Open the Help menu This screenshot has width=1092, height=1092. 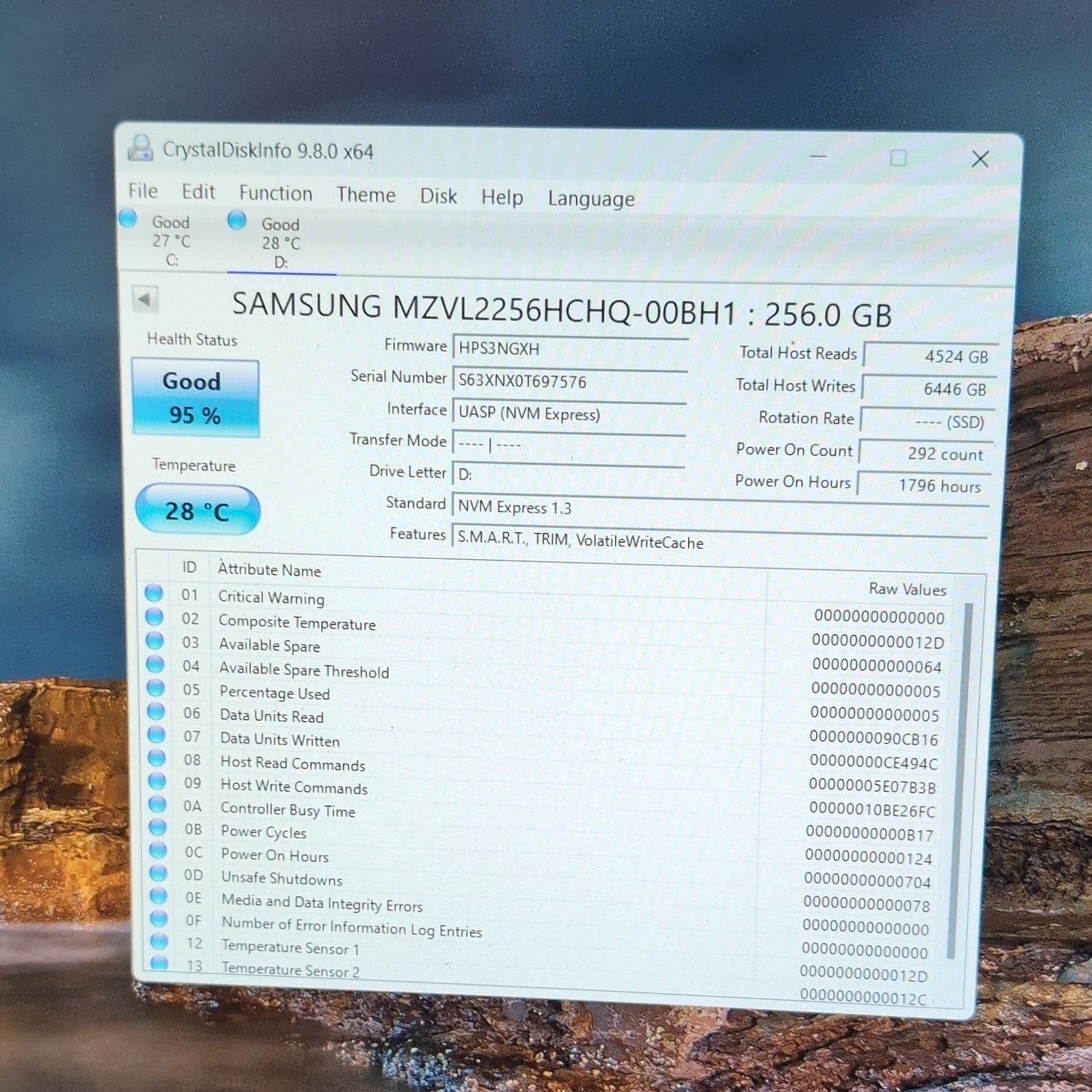click(x=502, y=197)
